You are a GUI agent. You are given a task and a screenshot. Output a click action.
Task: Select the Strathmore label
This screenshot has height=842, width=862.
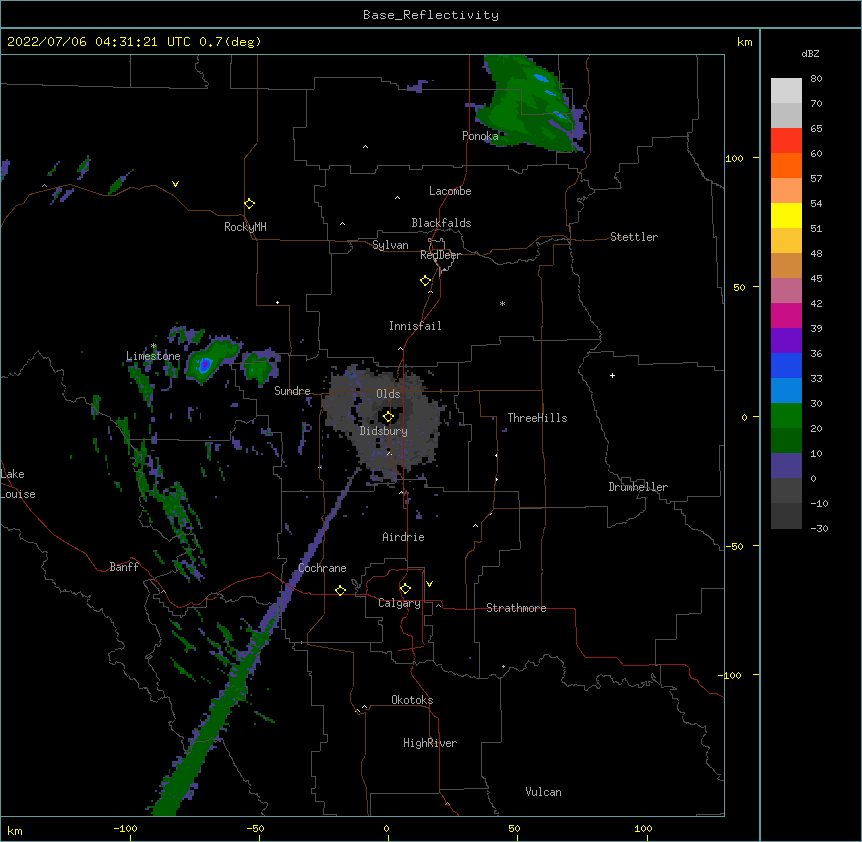pyautogui.click(x=516, y=608)
